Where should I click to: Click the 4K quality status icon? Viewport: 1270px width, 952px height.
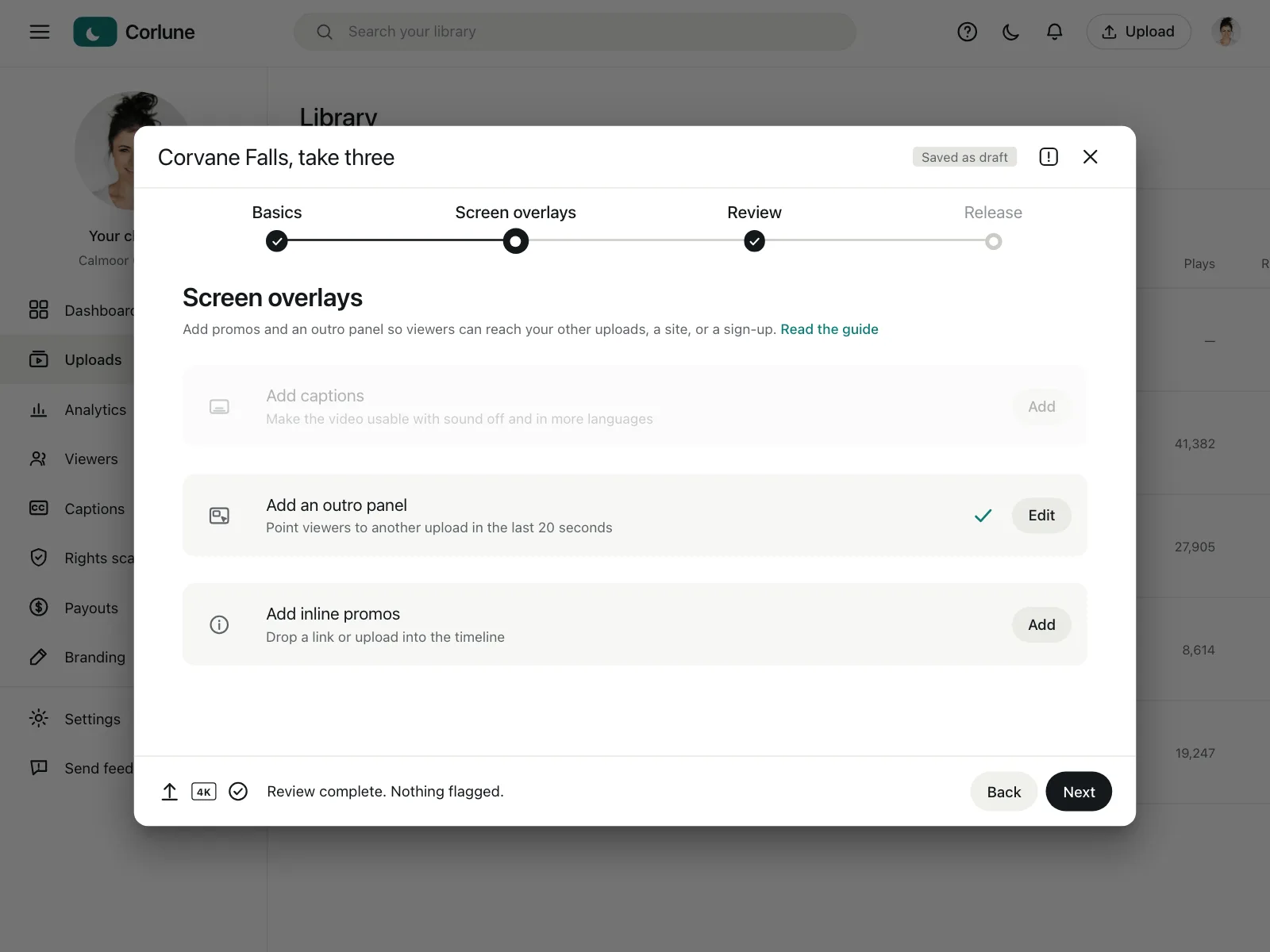[204, 792]
